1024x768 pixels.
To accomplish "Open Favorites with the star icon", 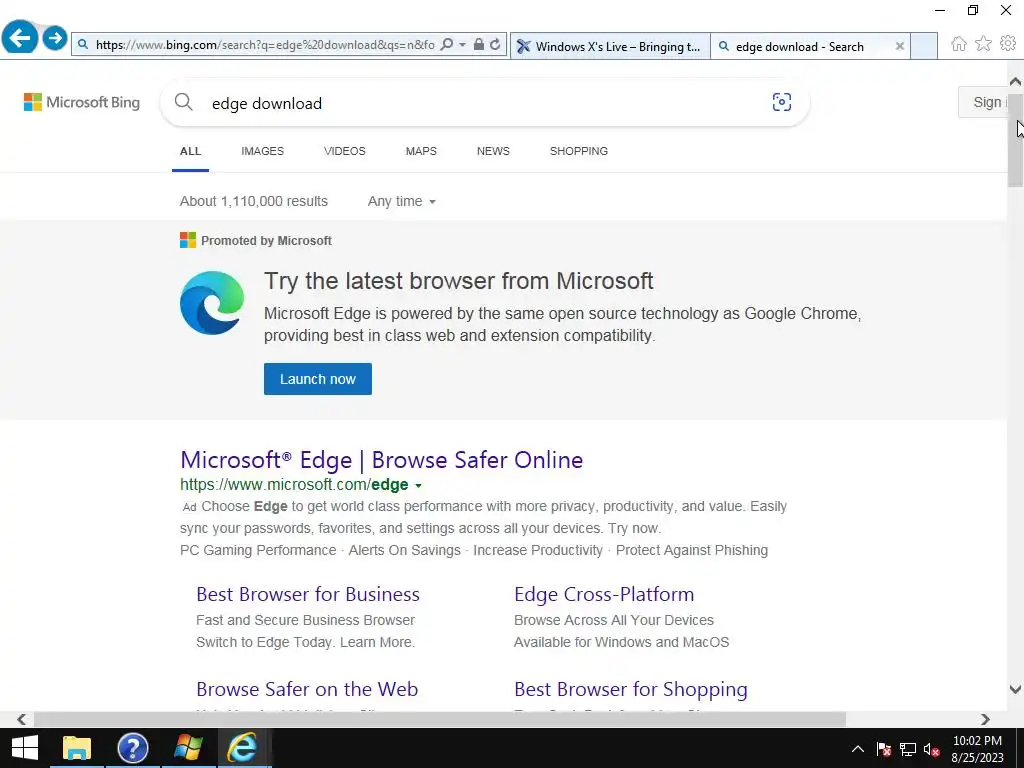I will [983, 44].
